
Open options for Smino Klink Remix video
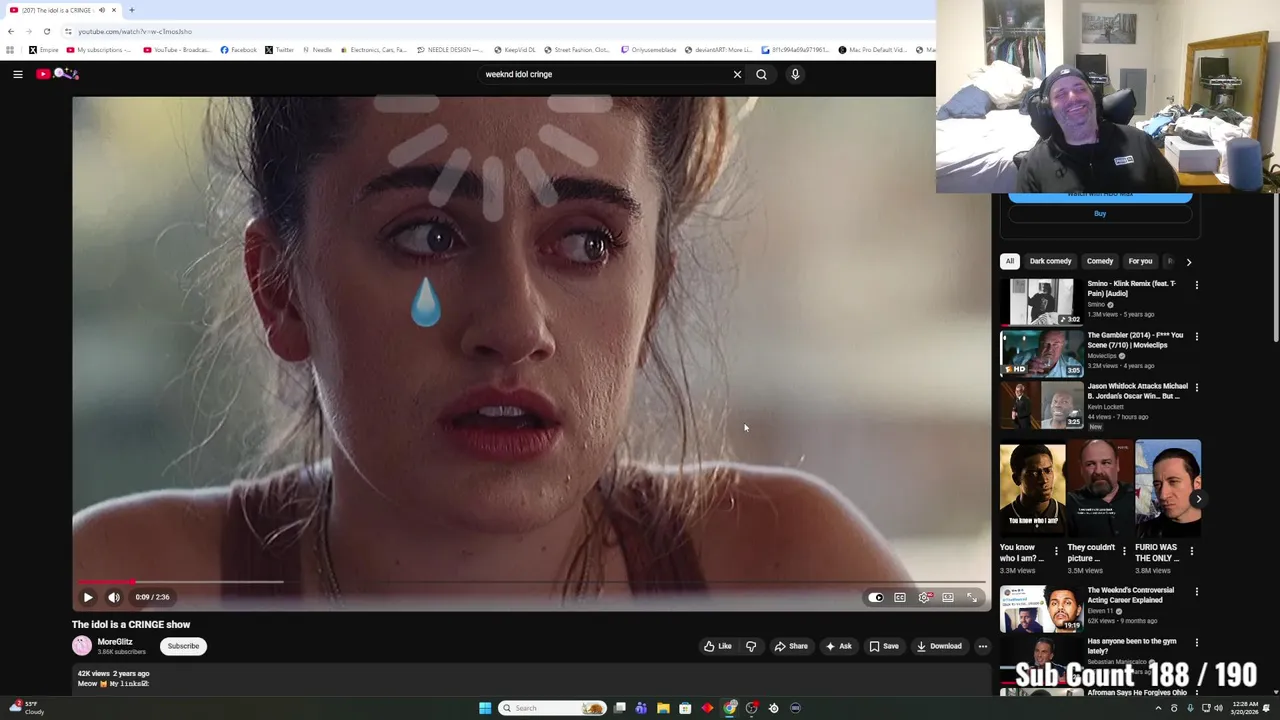[1196, 285]
